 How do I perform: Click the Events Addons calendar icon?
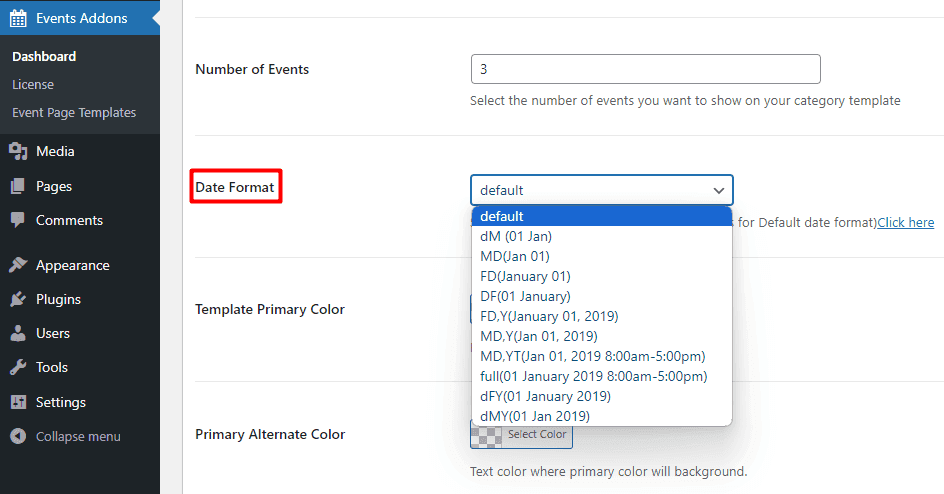18,18
